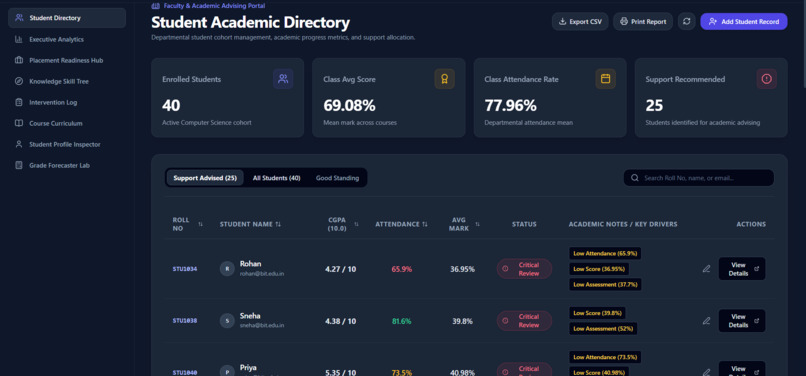Viewport: 806px width, 376px height.
Task: View Details for Rohan
Action: coord(742,268)
